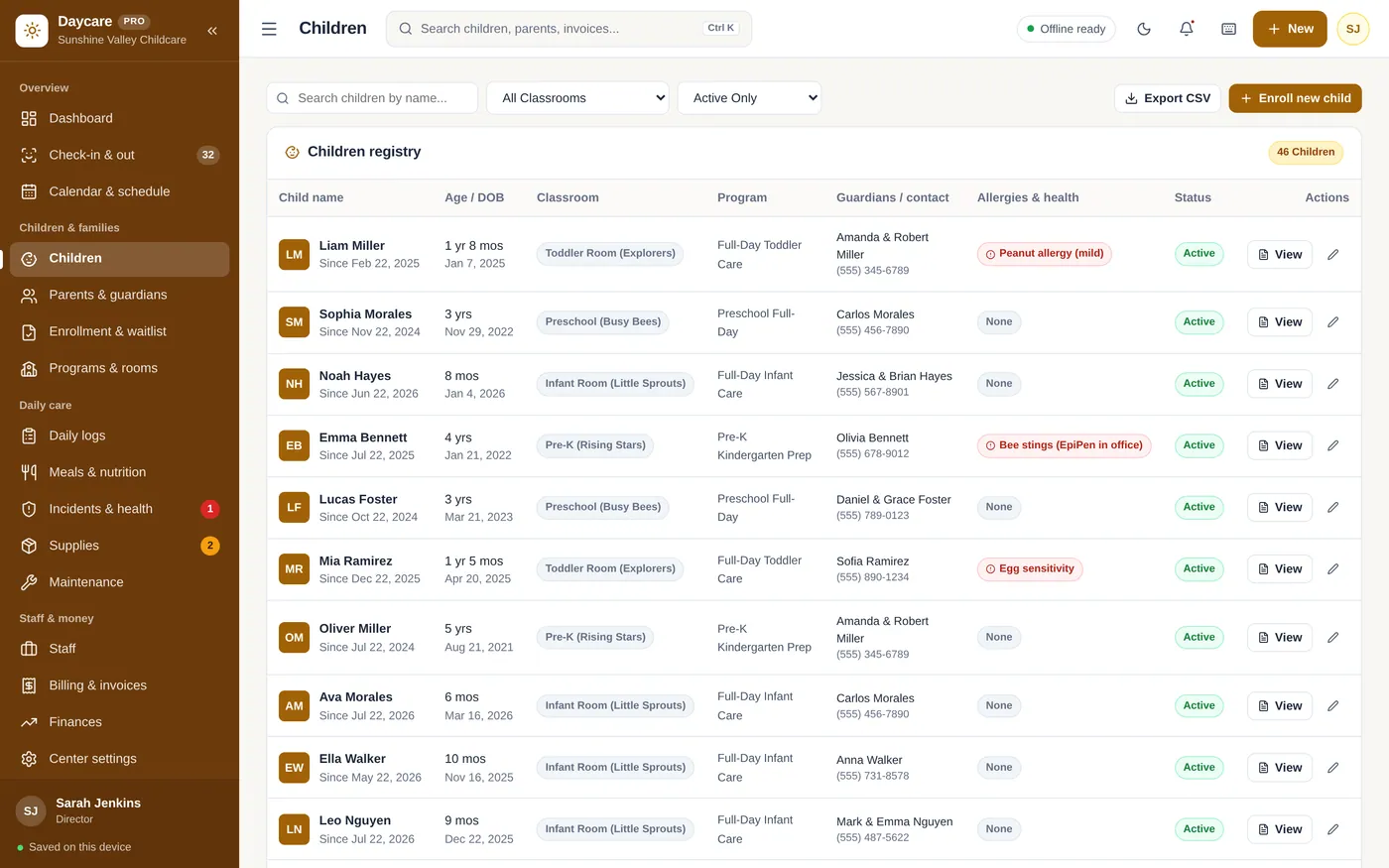Click Toddler Room (Explorers) tag for Mia Ramirez
Screen dimensions: 1389x868
(610, 569)
